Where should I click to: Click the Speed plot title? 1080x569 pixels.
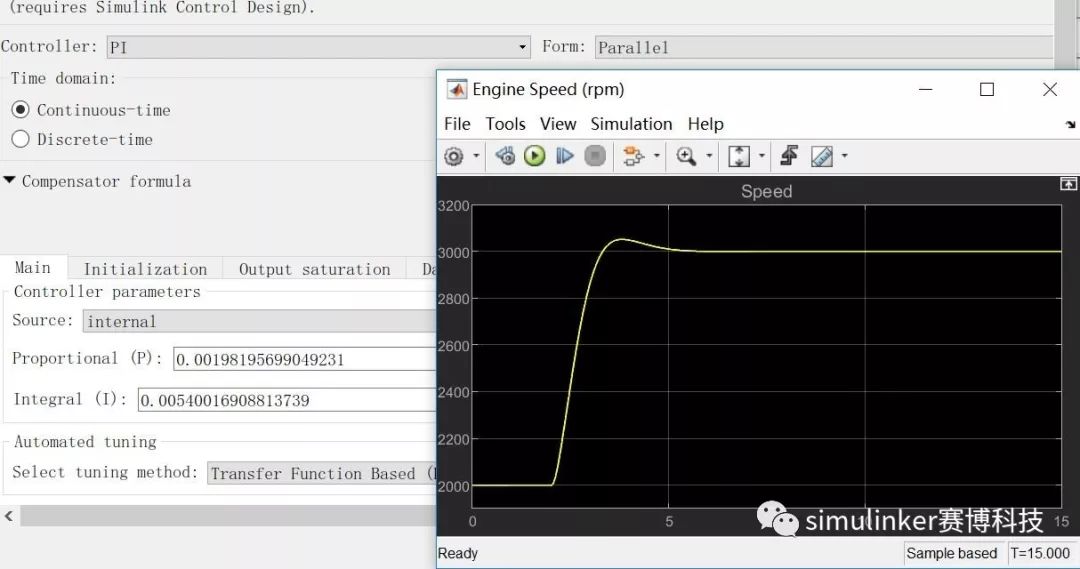[767, 192]
